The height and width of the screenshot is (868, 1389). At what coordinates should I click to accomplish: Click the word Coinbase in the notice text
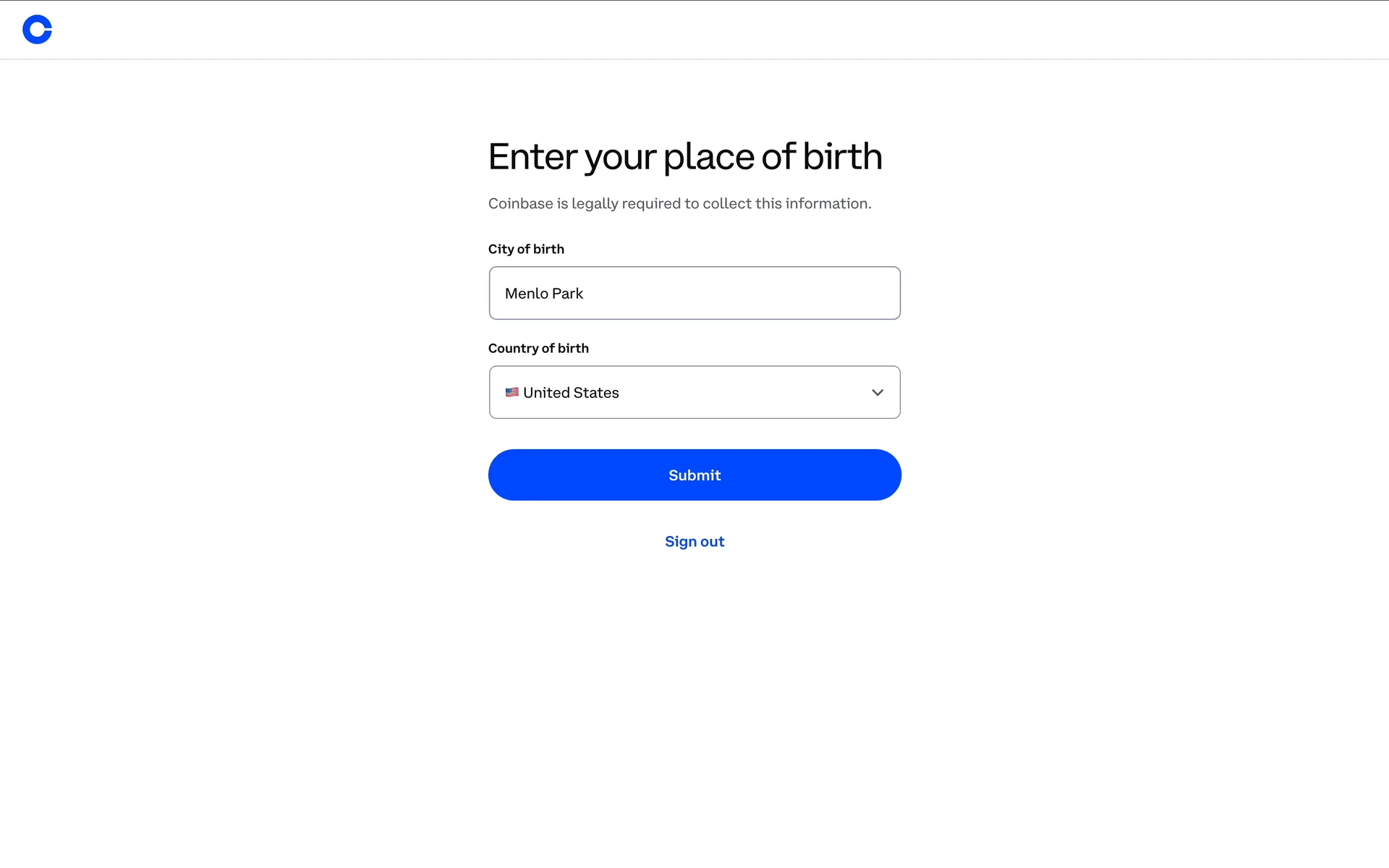tap(520, 203)
